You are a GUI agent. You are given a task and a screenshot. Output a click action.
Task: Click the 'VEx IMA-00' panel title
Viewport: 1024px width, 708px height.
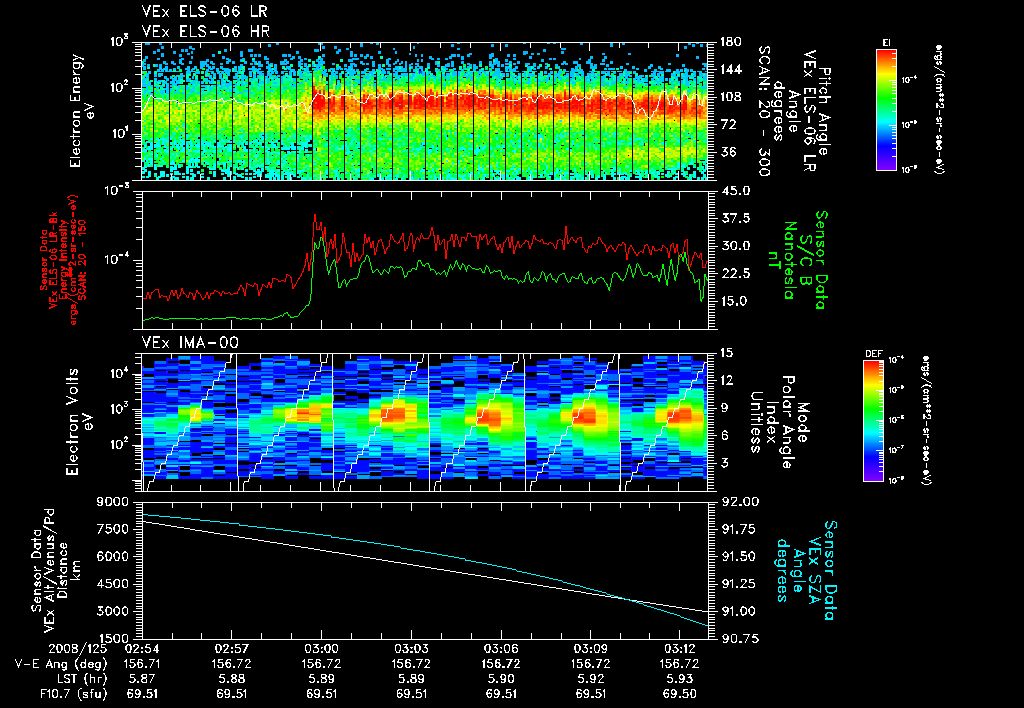190,342
